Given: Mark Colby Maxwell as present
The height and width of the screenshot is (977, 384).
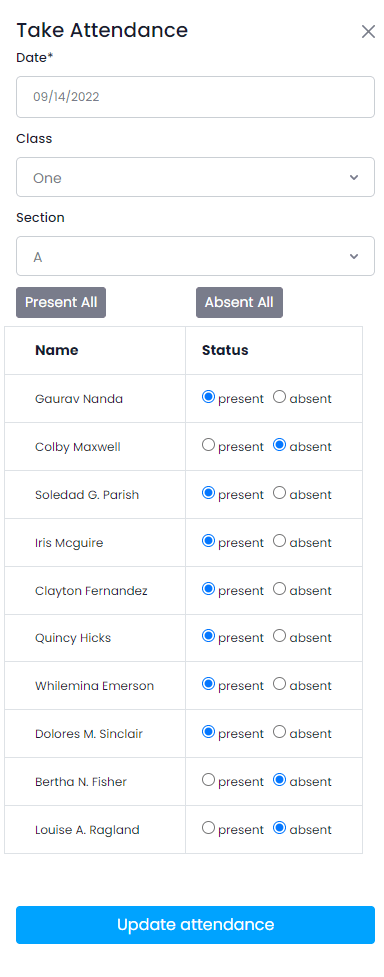Looking at the screenshot, I should [208, 445].
